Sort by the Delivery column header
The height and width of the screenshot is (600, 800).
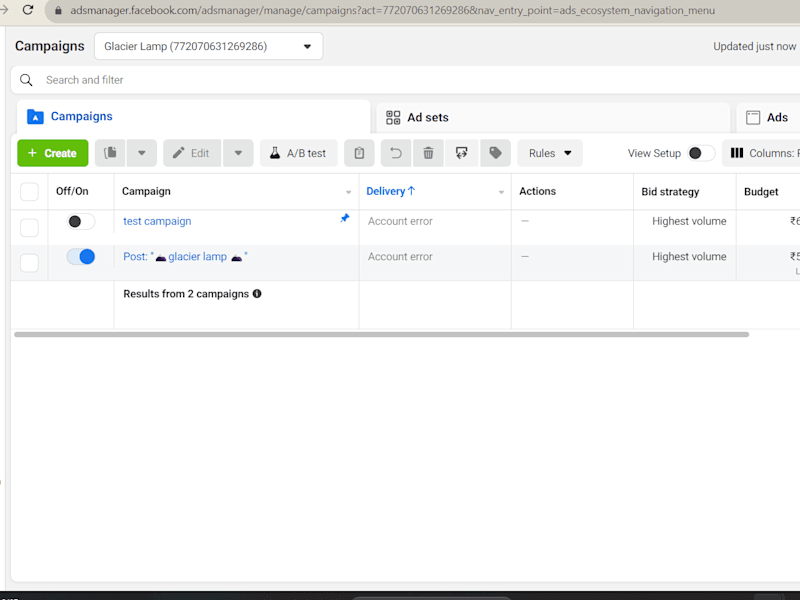391,191
